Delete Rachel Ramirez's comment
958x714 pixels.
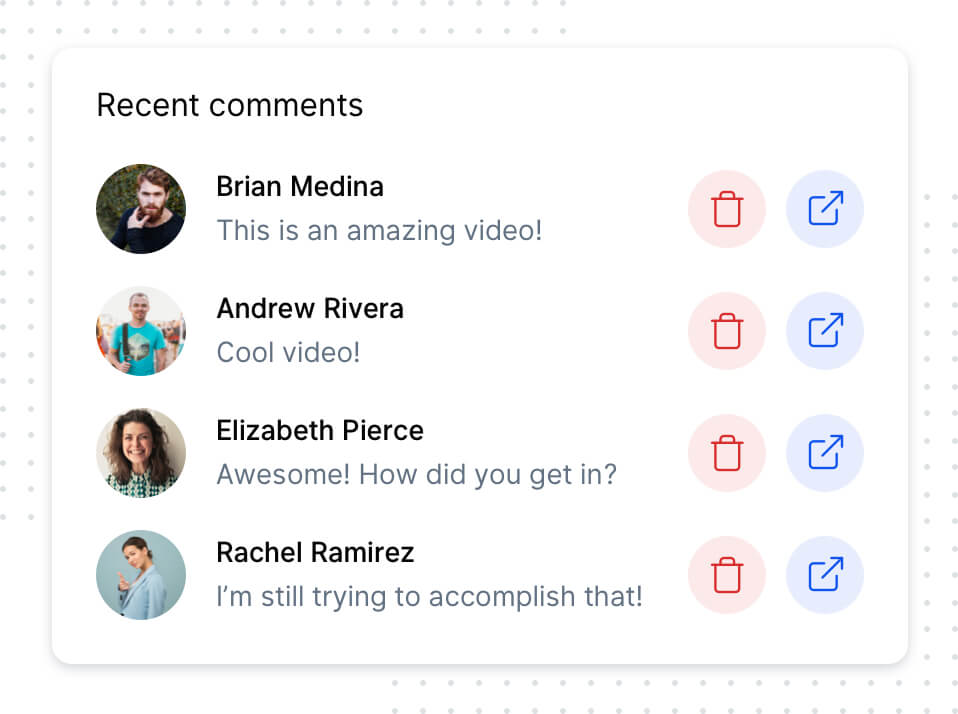point(727,575)
